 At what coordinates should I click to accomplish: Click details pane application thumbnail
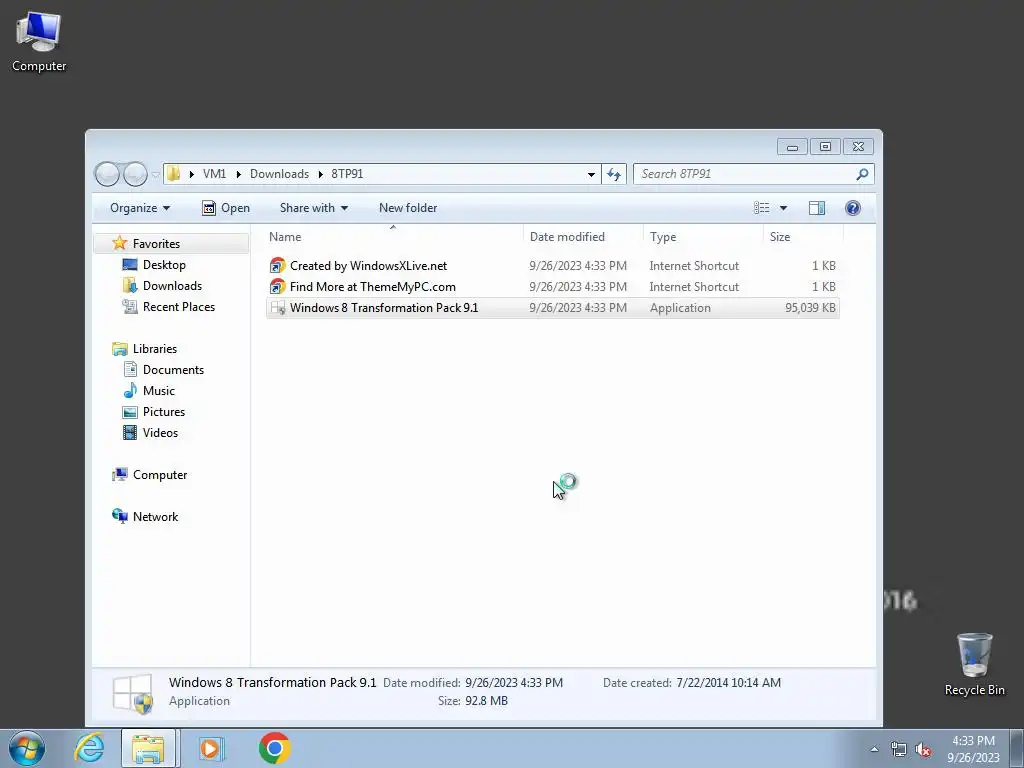[133, 694]
